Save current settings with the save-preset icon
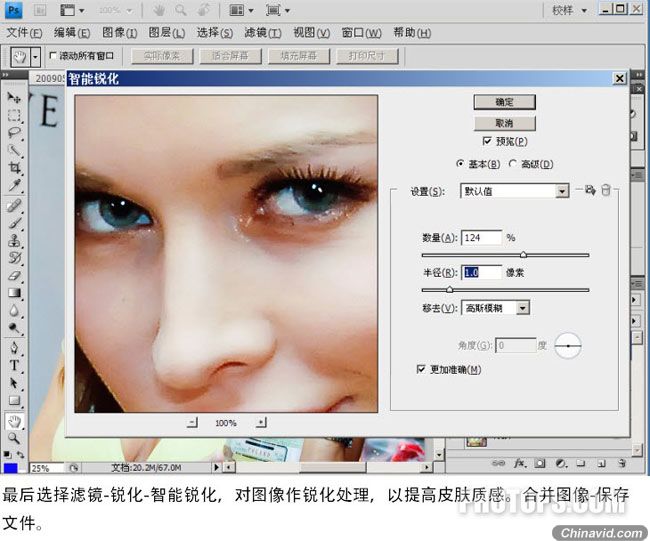This screenshot has width=650, height=541. (590, 190)
